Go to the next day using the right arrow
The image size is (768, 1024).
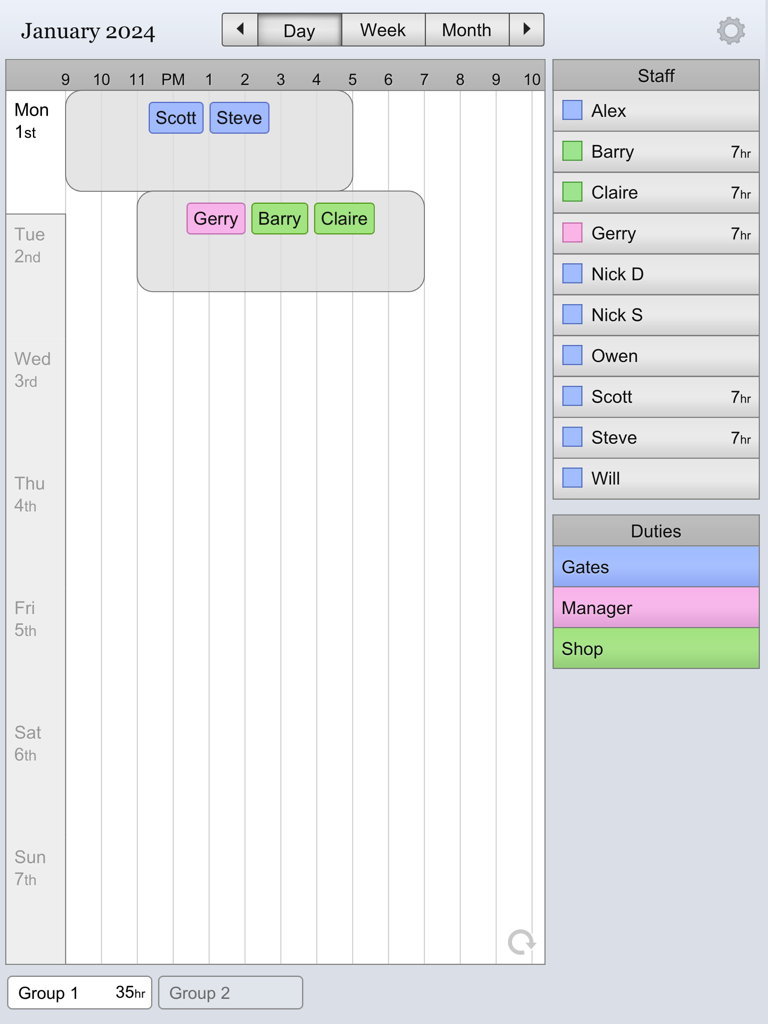click(527, 30)
